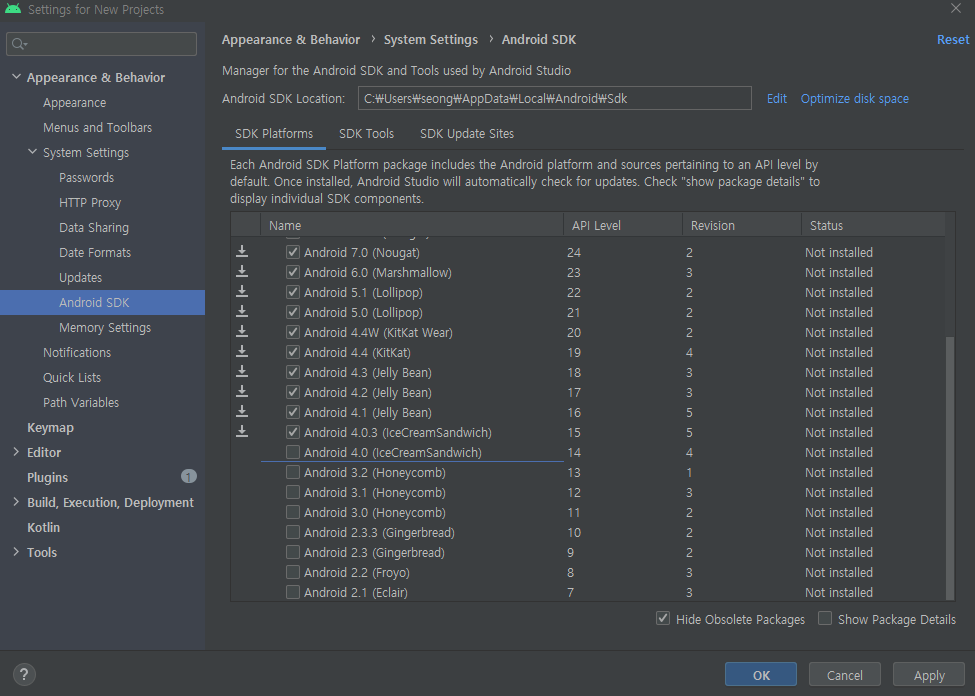Viewport: 975px width, 696px height.
Task: Uncheck Android 4.4 (KitKat) checkbox
Action: (x=293, y=351)
